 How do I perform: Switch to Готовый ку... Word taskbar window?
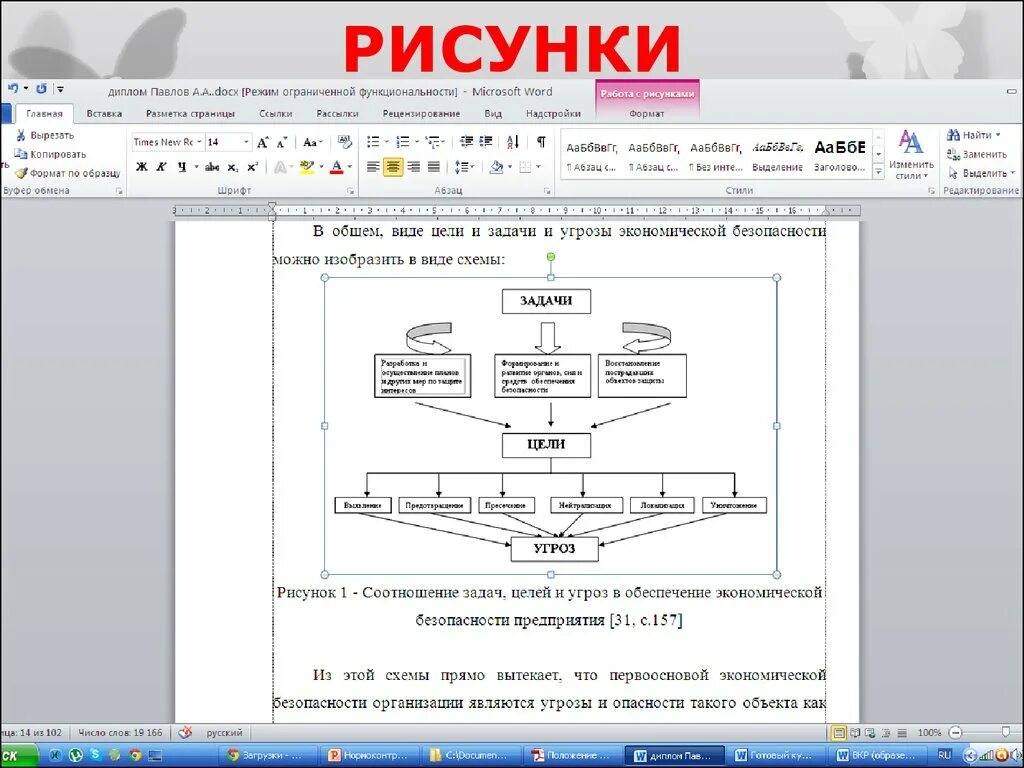(775, 756)
